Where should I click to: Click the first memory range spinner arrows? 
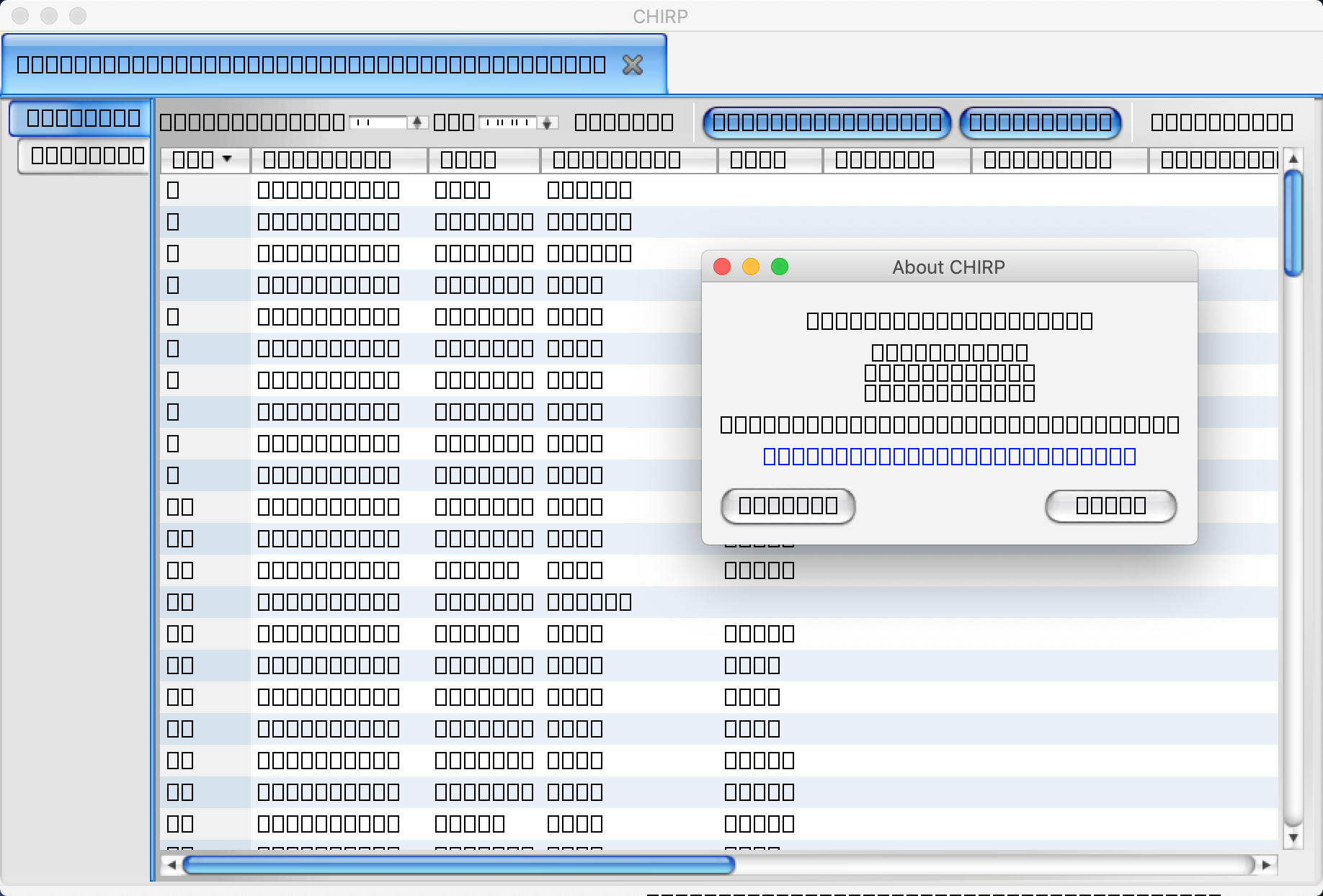(x=416, y=122)
